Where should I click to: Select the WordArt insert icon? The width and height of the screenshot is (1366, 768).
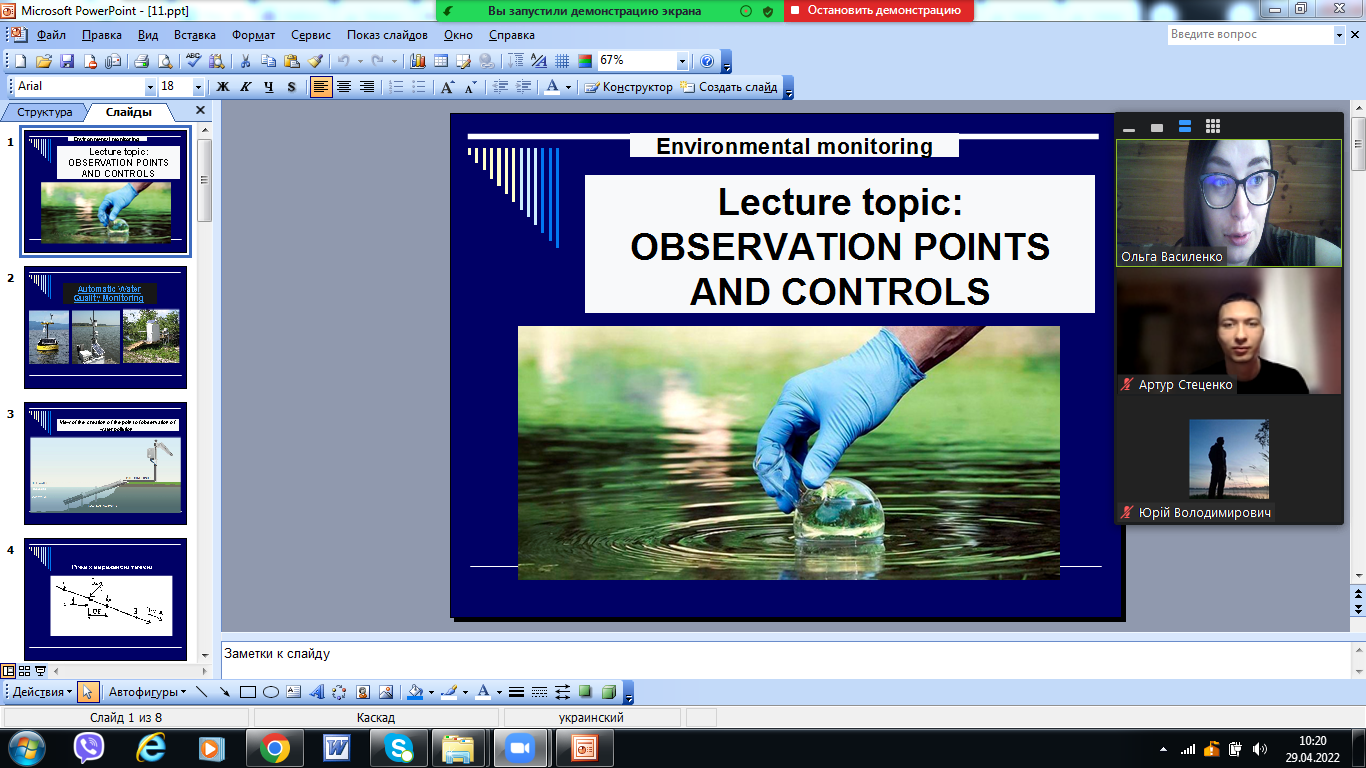pyautogui.click(x=317, y=692)
